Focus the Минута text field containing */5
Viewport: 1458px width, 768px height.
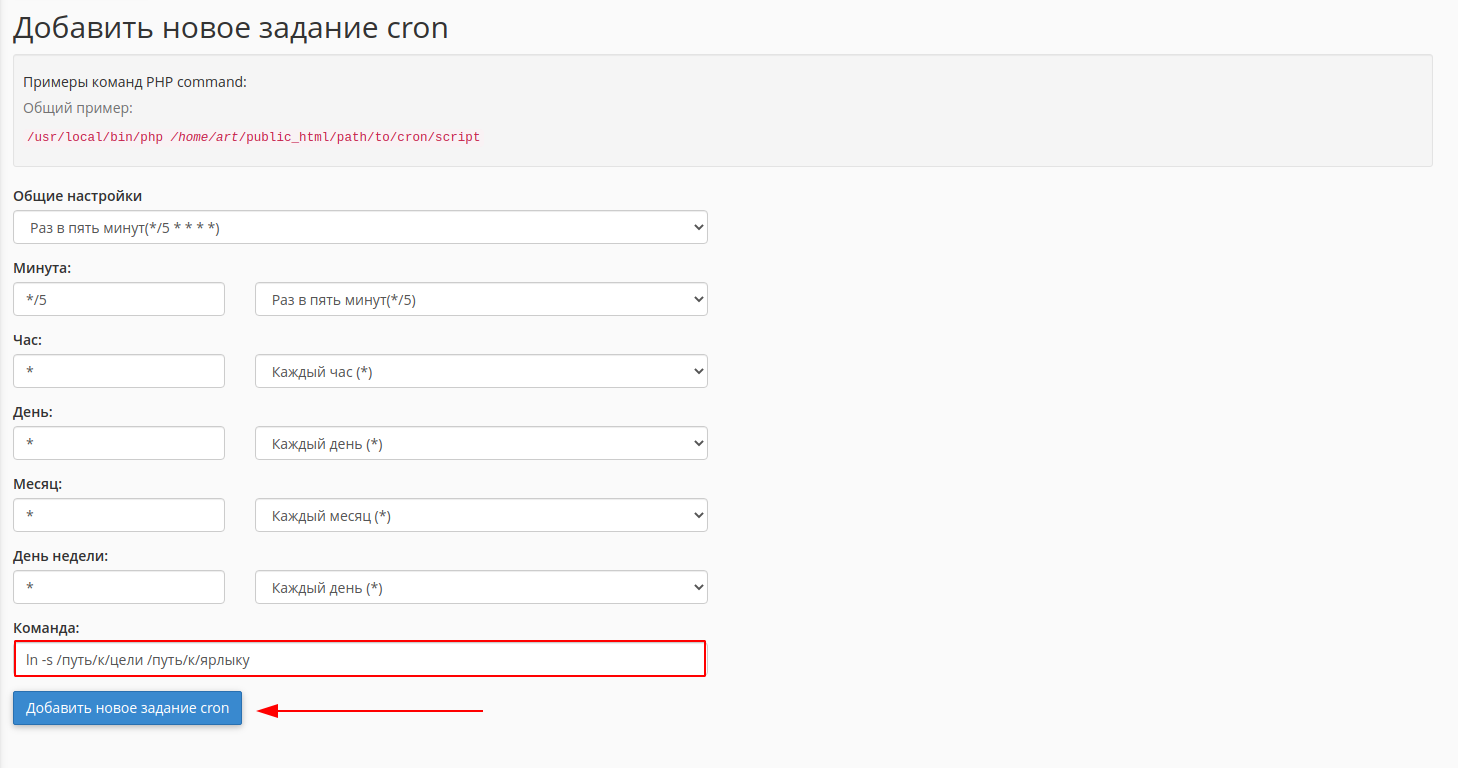pyautogui.click(x=119, y=300)
